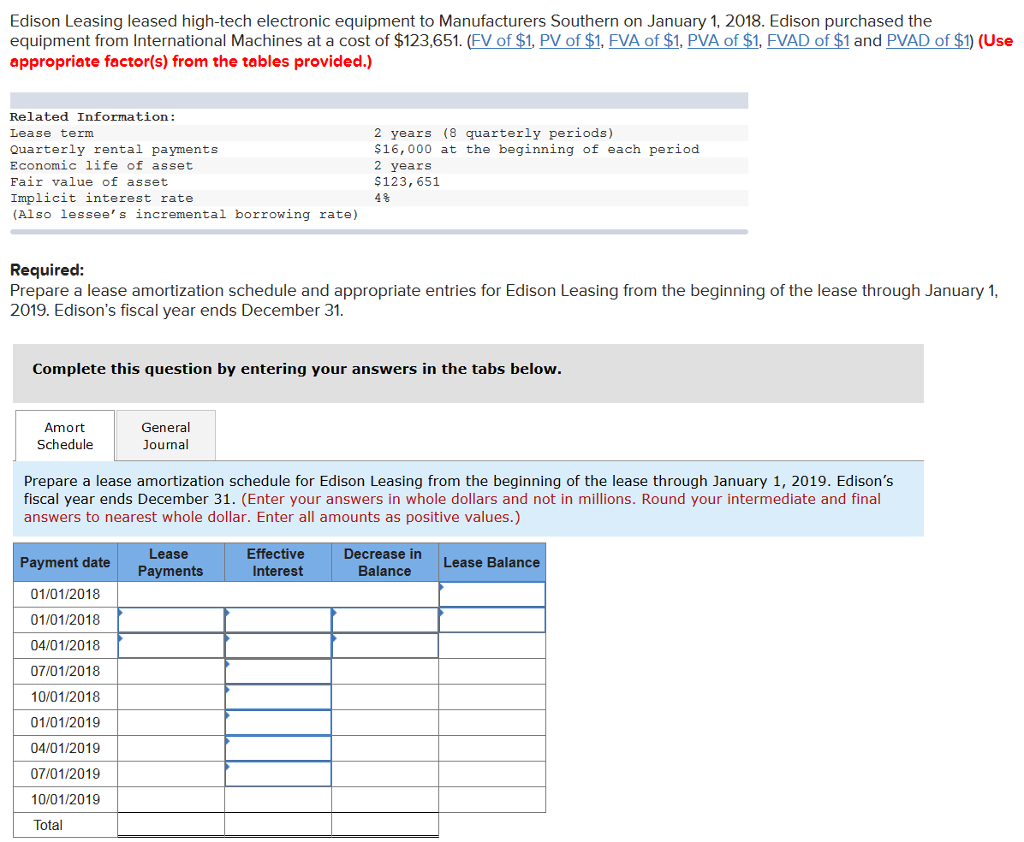Click Lease Balance cell for first 01/01/2018 row
The width and height of the screenshot is (1024, 842).
point(492,594)
